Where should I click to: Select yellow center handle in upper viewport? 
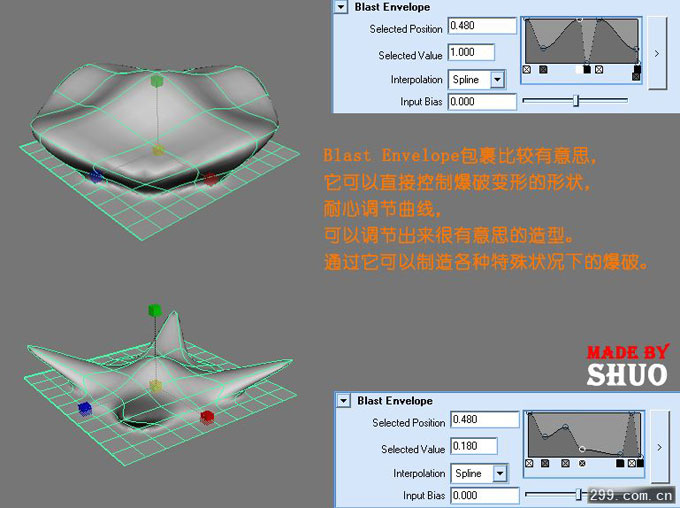[x=158, y=151]
